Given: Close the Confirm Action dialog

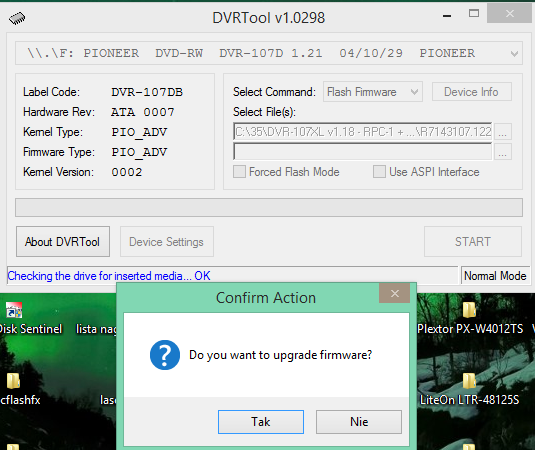Looking at the screenshot, I should point(394,293).
